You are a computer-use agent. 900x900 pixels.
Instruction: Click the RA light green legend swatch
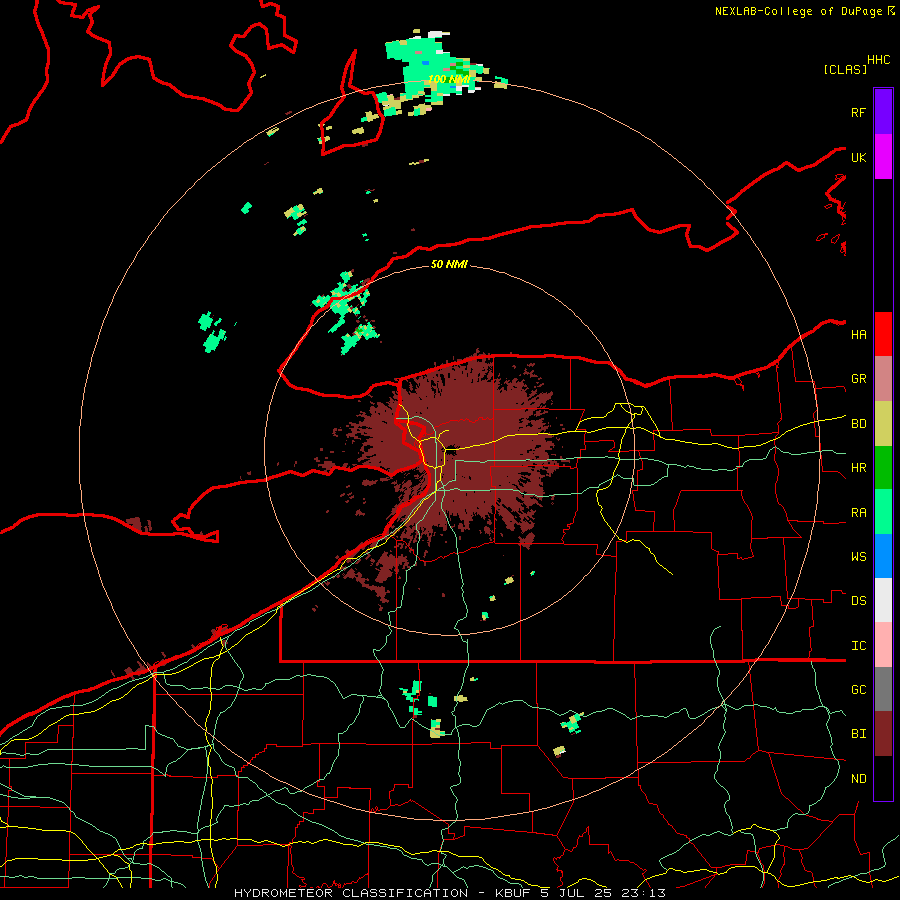pyautogui.click(x=883, y=512)
